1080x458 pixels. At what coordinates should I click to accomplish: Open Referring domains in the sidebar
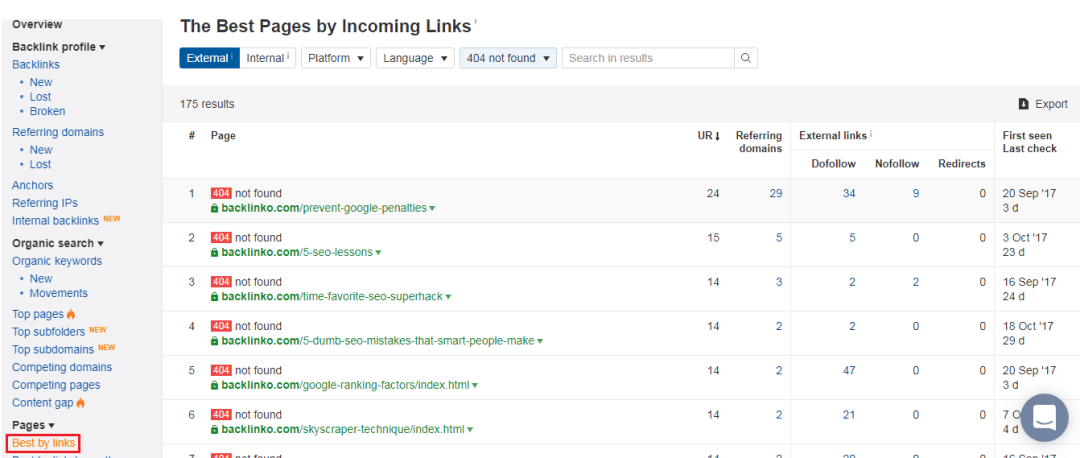pos(59,132)
